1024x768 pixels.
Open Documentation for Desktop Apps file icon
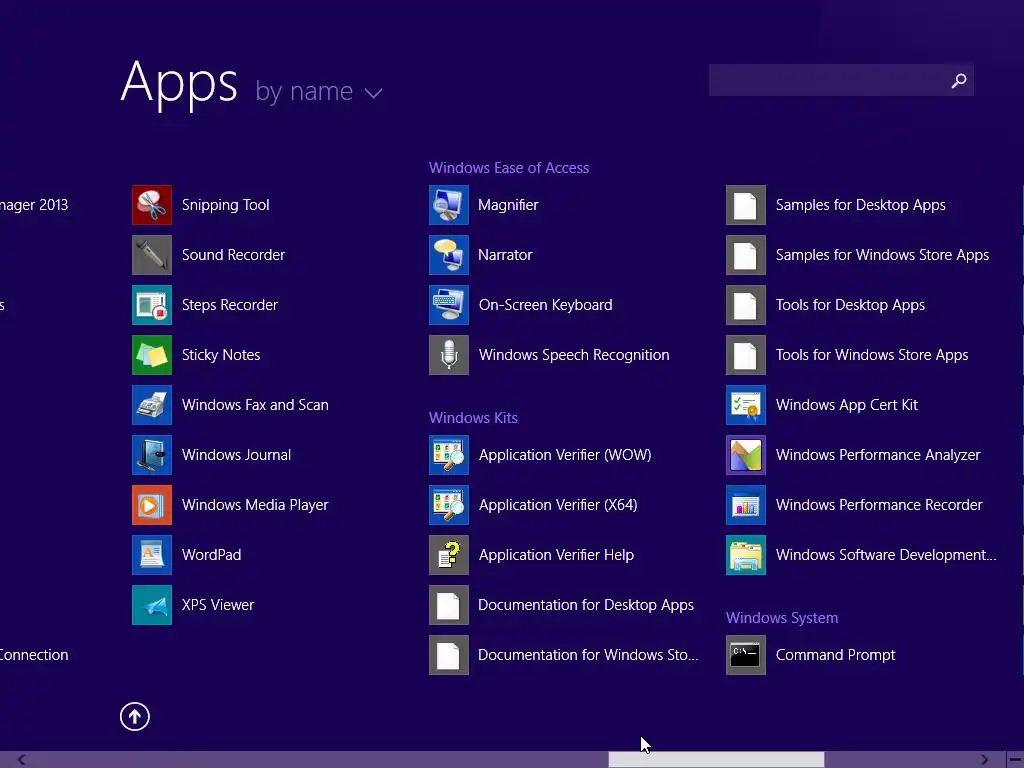click(x=449, y=605)
